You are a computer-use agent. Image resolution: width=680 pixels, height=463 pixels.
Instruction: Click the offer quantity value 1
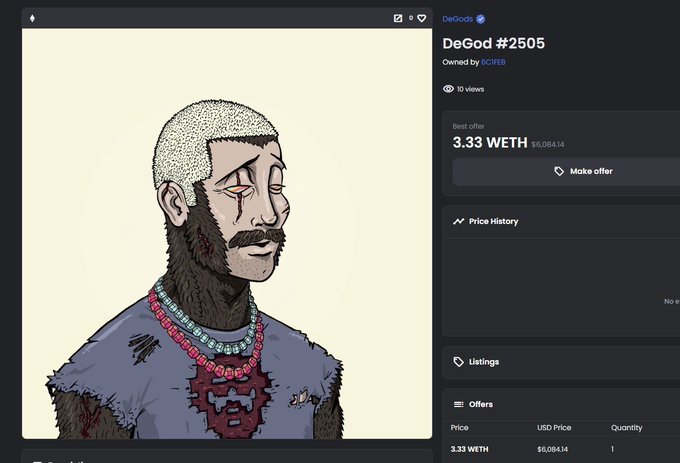pos(612,450)
